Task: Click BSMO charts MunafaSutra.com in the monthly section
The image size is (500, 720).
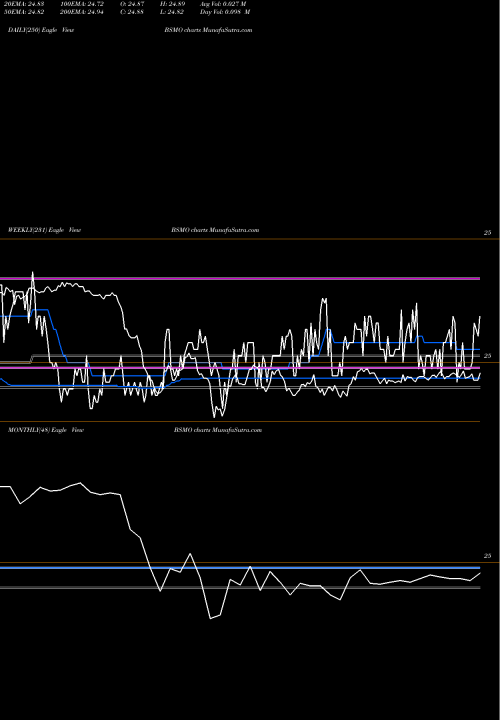Action: (x=218, y=430)
